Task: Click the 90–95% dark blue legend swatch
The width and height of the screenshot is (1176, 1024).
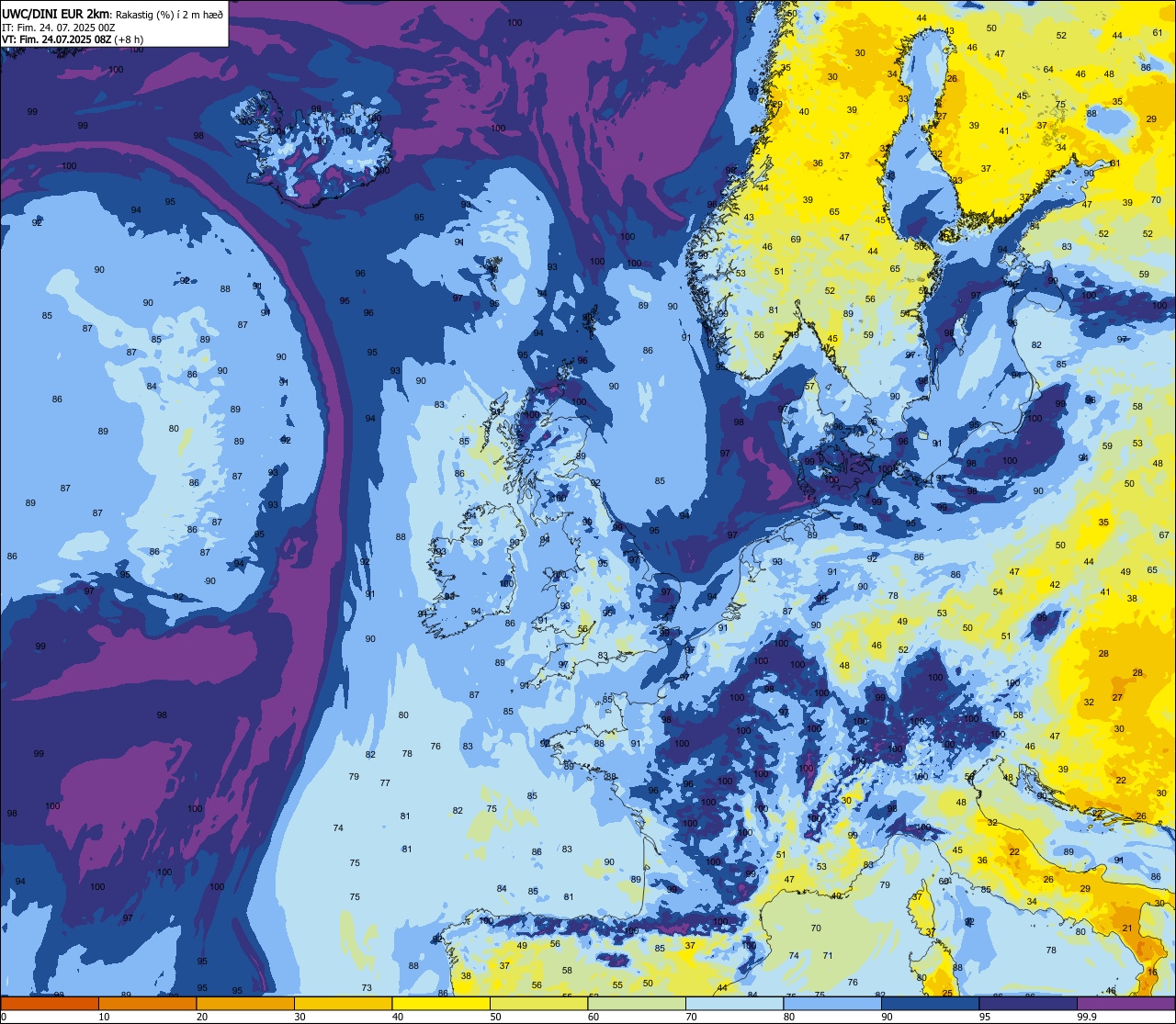Action: pos(930,1004)
